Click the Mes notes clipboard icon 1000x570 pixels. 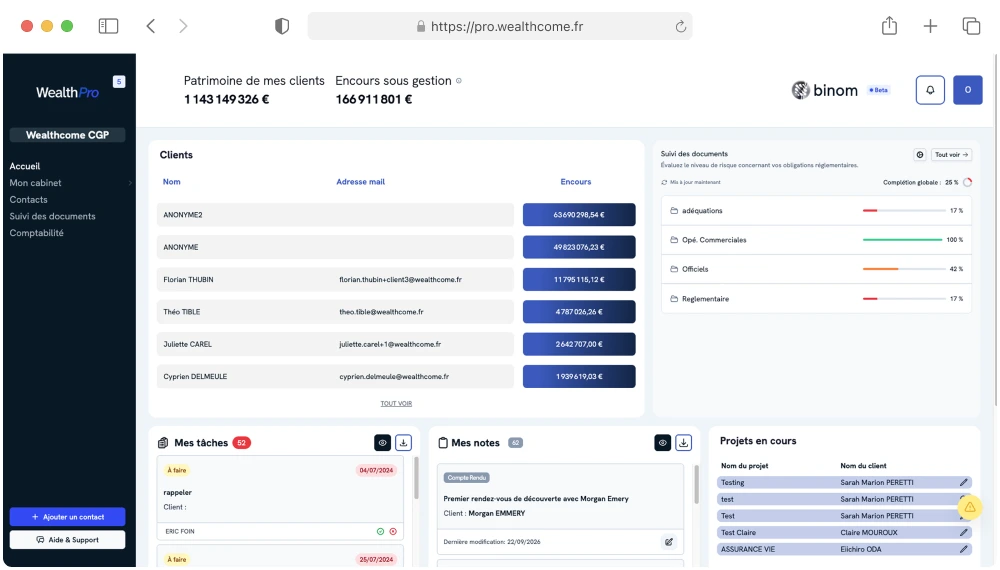point(443,442)
